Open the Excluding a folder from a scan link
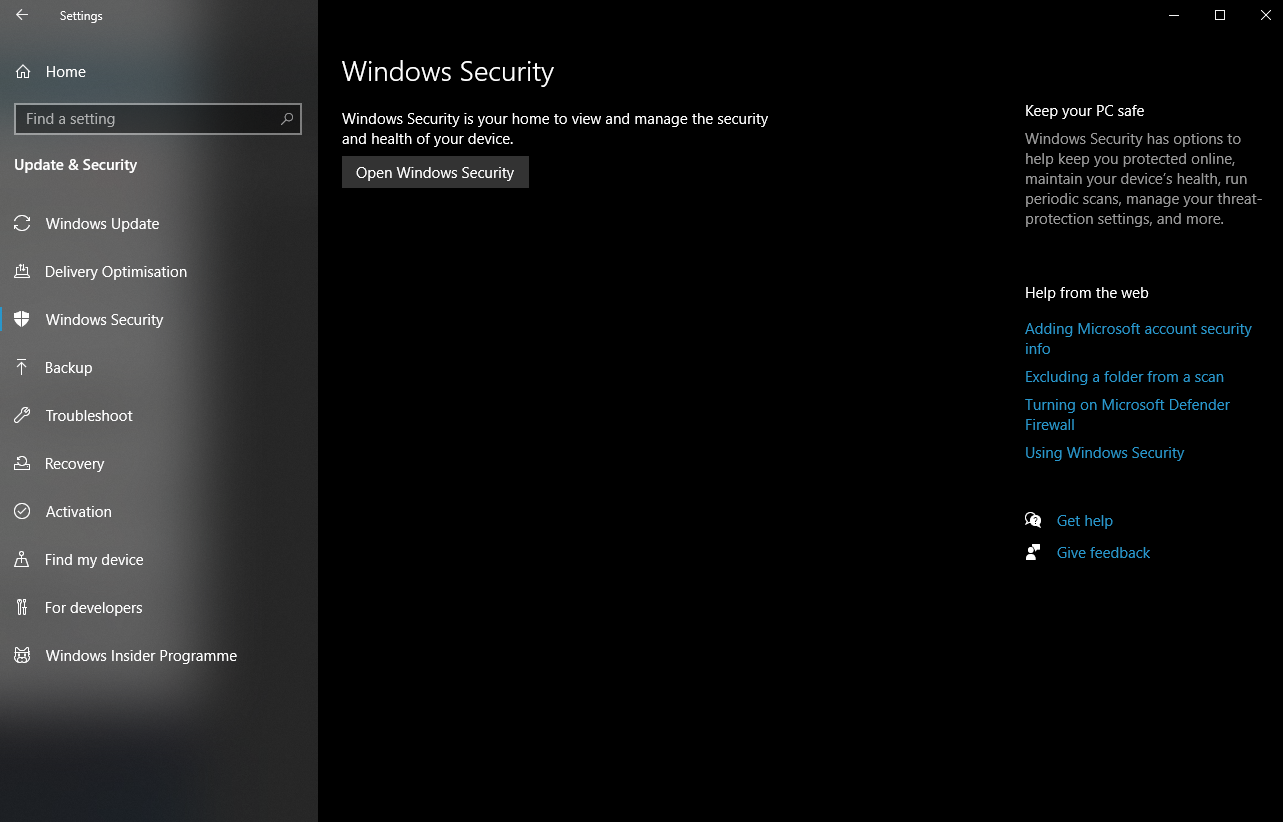The width and height of the screenshot is (1283, 822). [x=1124, y=377]
